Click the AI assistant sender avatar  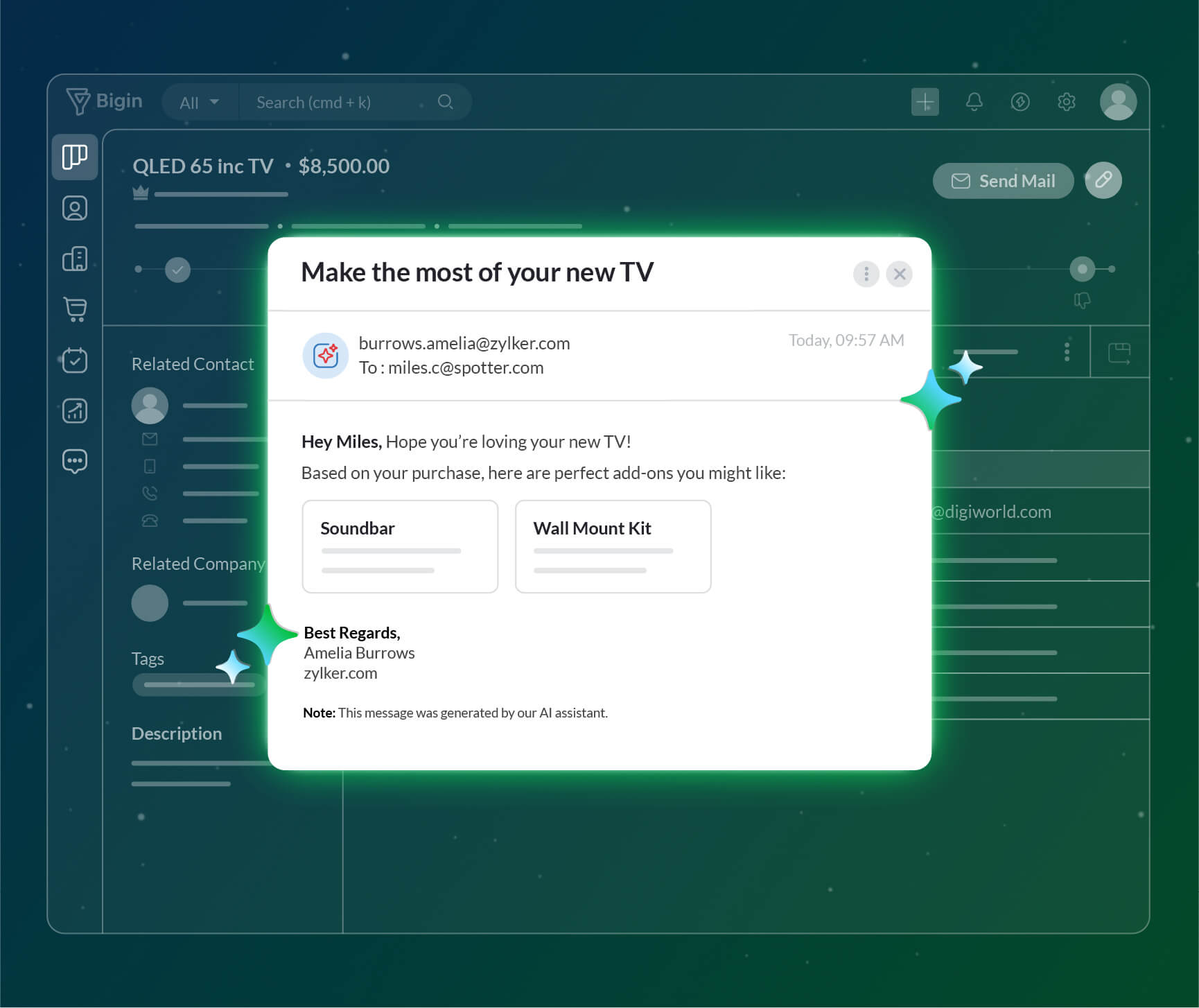pyautogui.click(x=326, y=356)
